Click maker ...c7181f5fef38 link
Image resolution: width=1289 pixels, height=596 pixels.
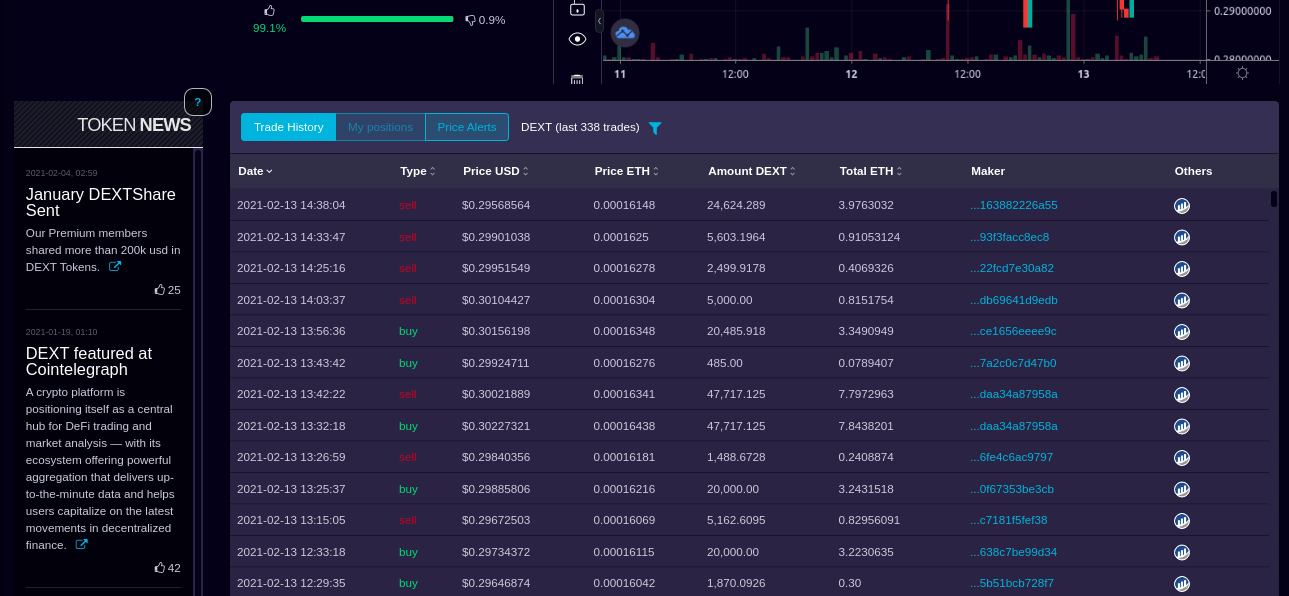pos(1009,520)
